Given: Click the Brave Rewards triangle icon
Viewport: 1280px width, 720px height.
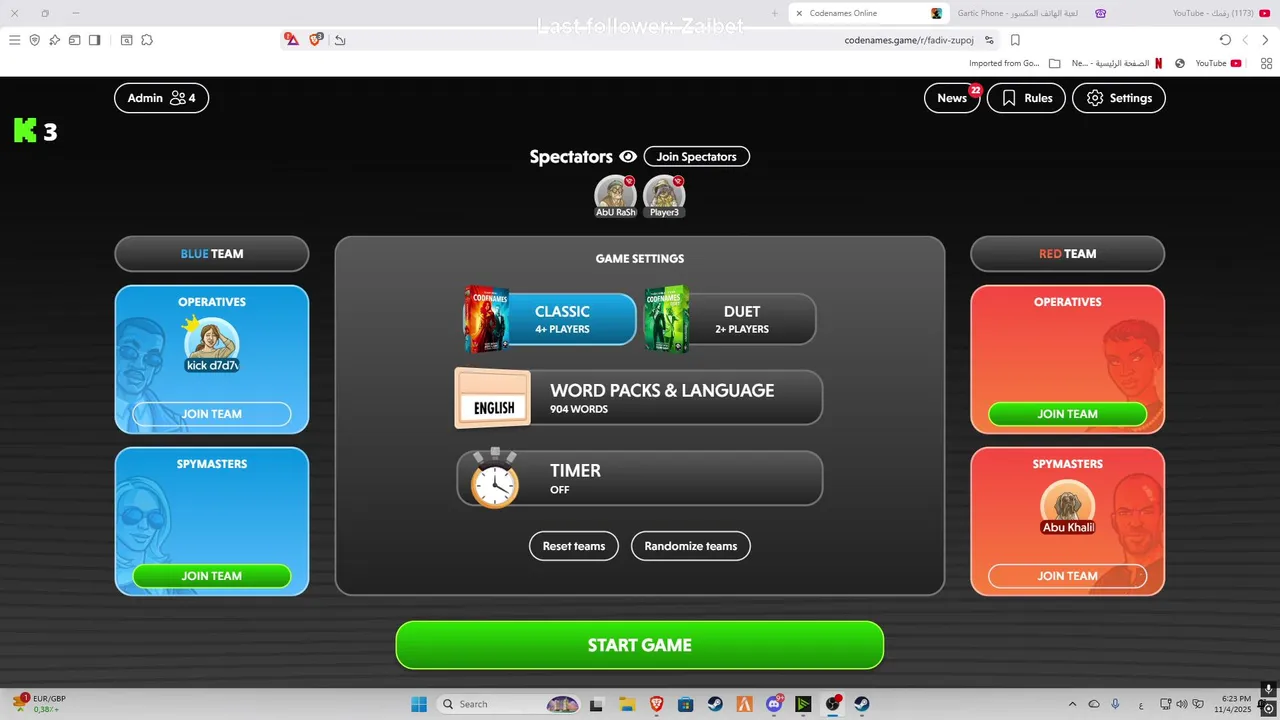Looking at the screenshot, I should coord(292,40).
